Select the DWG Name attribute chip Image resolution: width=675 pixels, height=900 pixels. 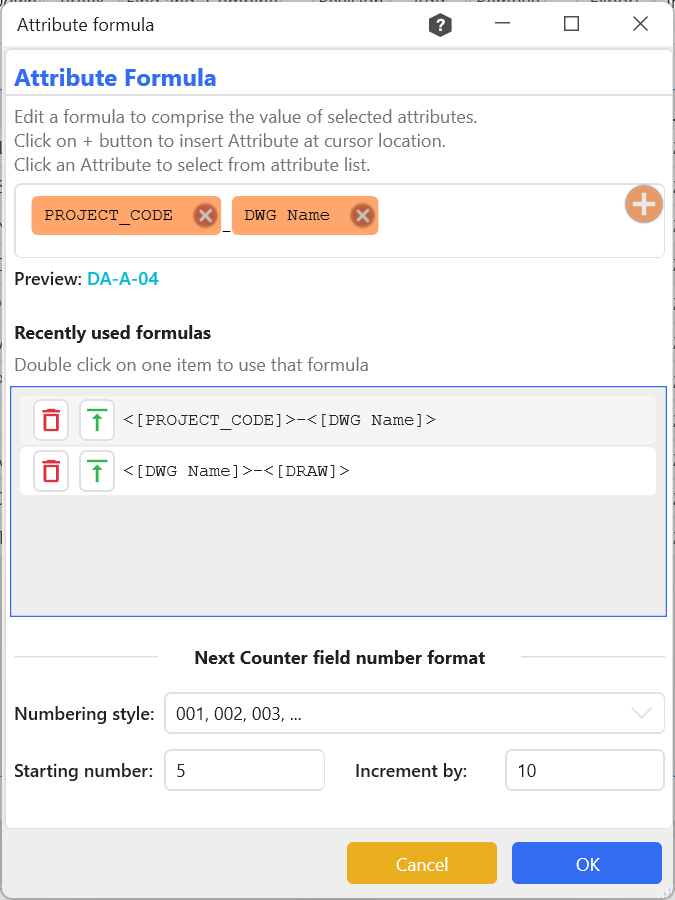[x=287, y=216]
